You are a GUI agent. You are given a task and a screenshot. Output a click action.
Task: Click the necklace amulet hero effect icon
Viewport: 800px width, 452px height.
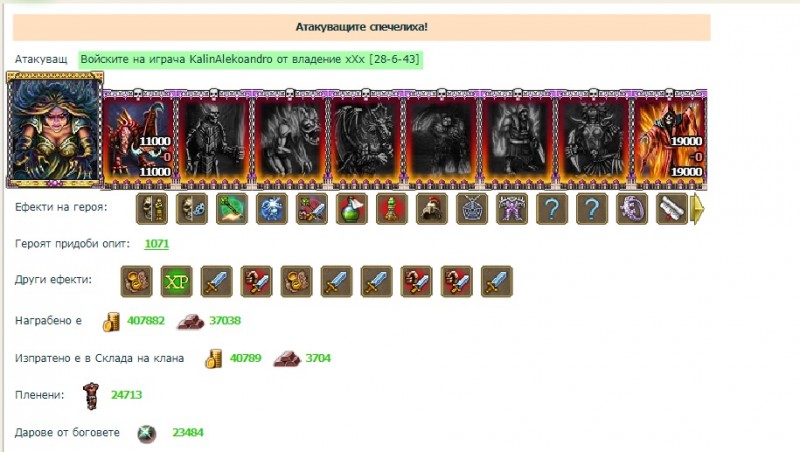coord(471,209)
